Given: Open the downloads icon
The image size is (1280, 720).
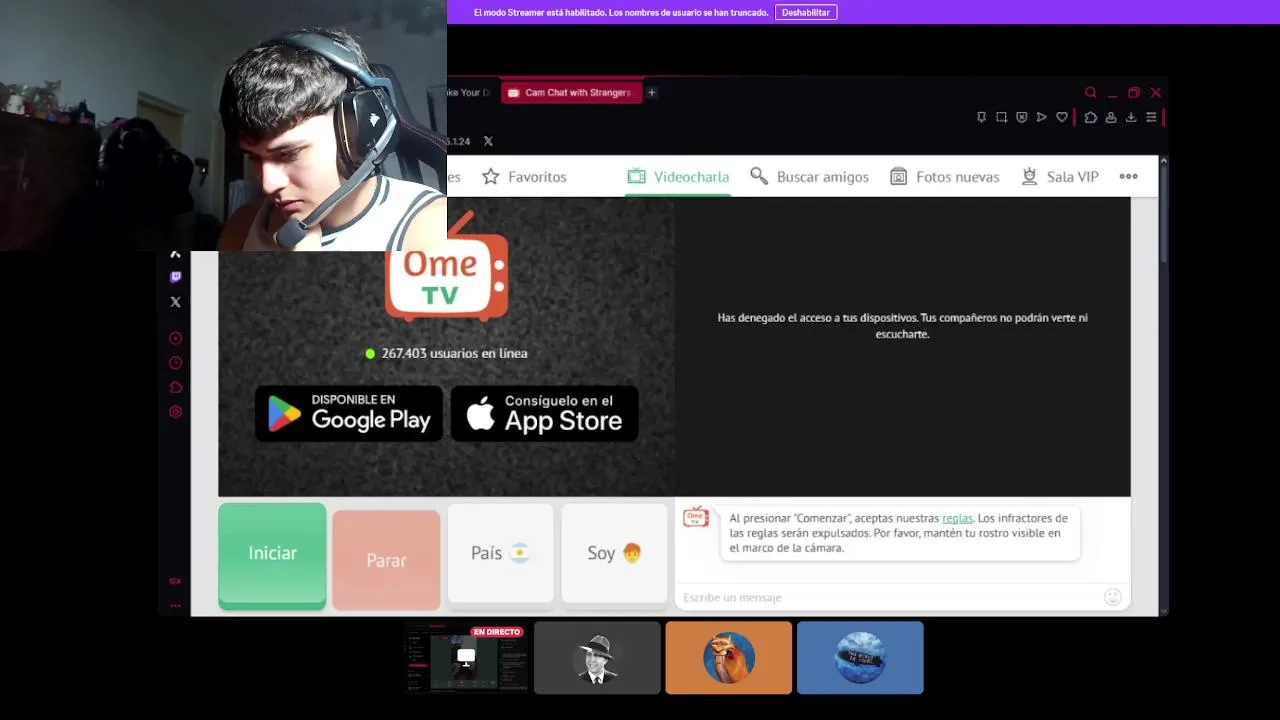Looking at the screenshot, I should (x=1131, y=117).
